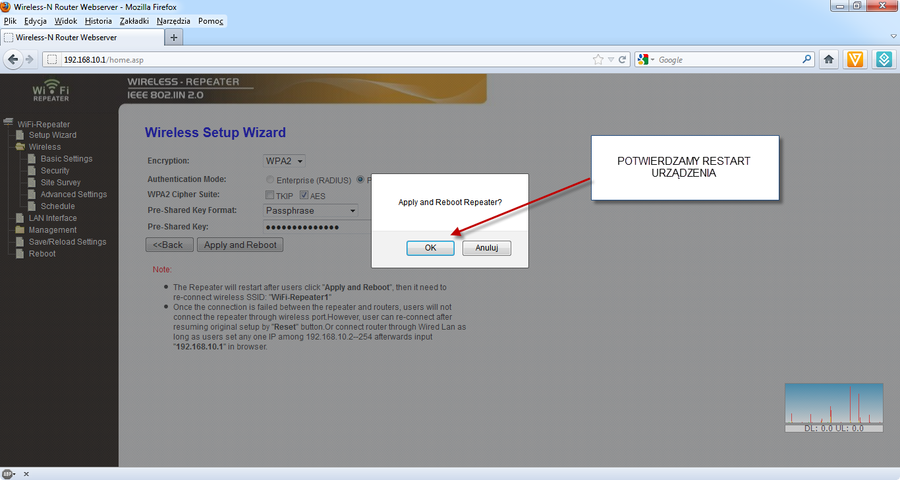Screen dimensions: 900x480
Task: Open the Historia menu
Action: [x=98, y=21]
